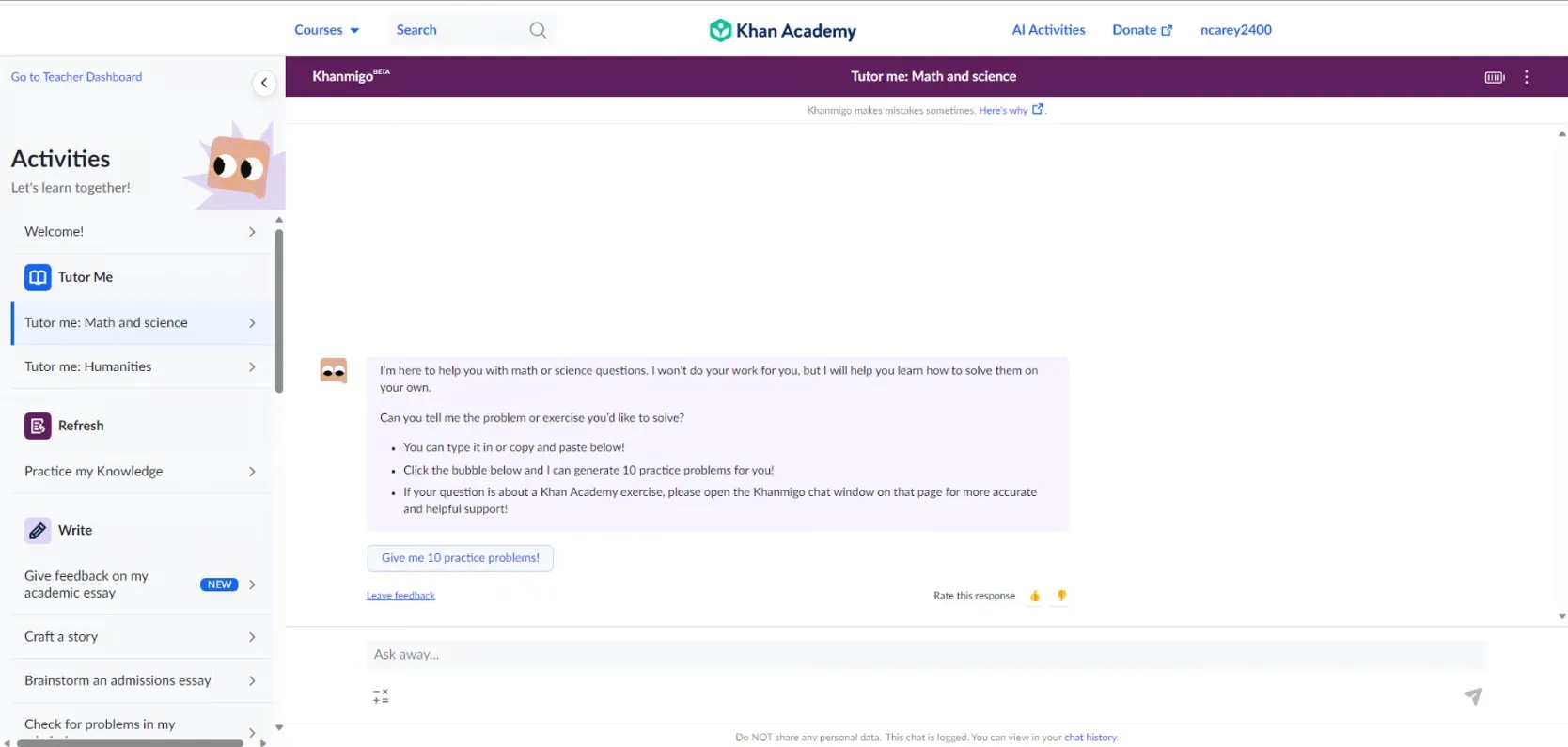Collapse the Activities sidebar panel
The height and width of the screenshot is (747, 1568).
(264, 83)
